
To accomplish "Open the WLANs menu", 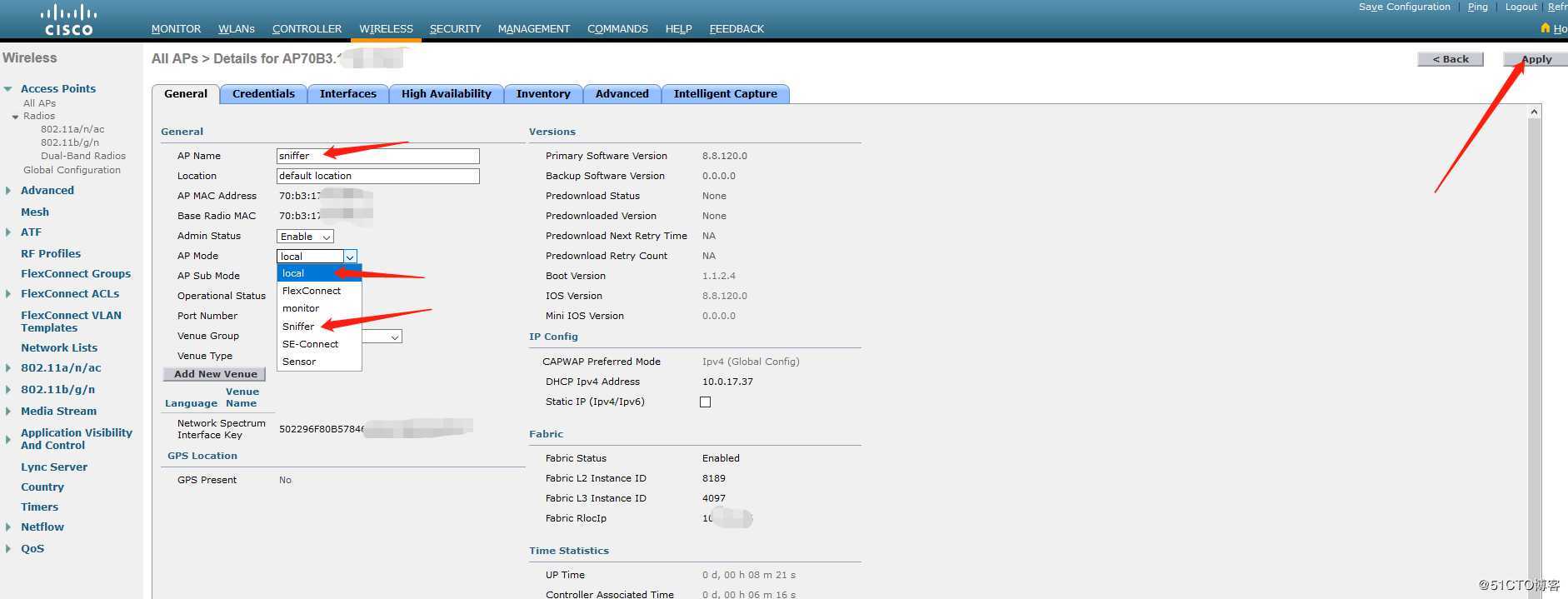I will coord(237,28).
